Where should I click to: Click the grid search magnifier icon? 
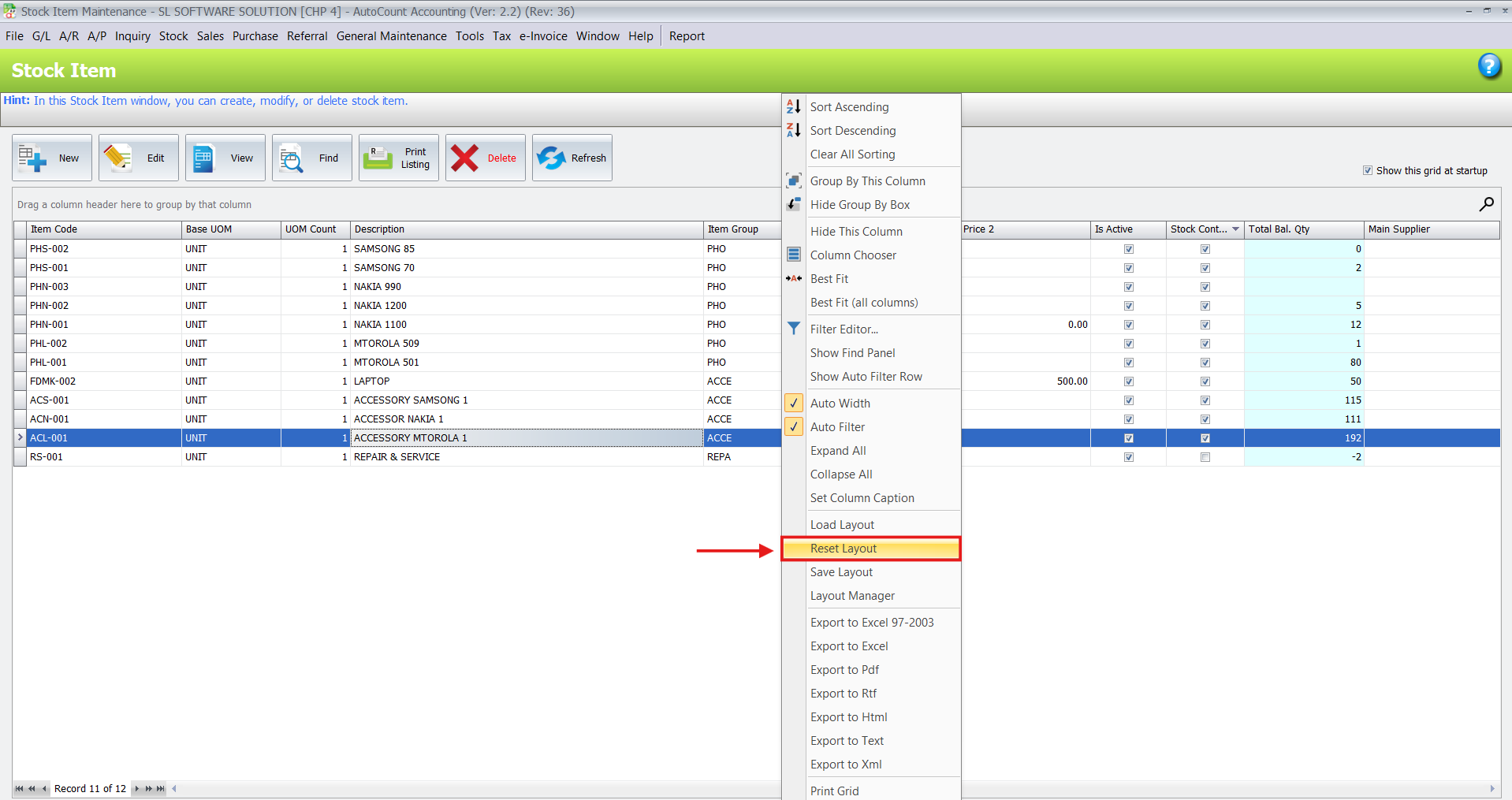[x=1486, y=205]
